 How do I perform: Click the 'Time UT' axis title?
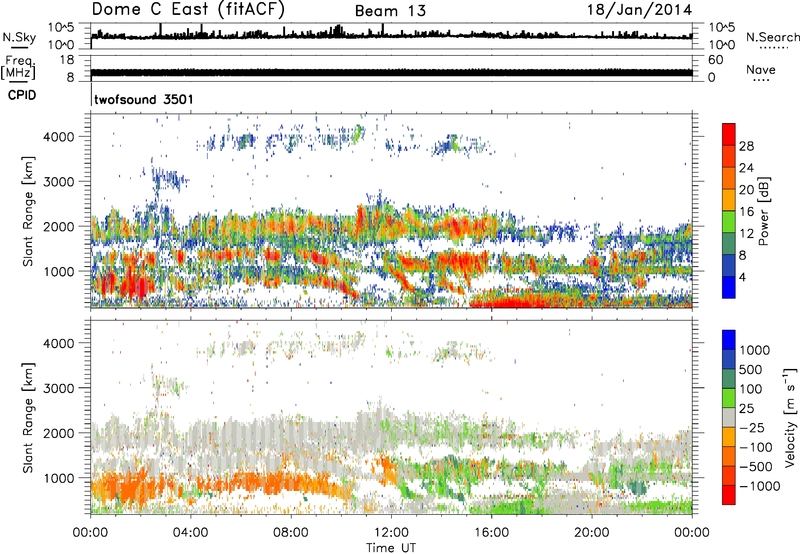[x=391, y=548]
